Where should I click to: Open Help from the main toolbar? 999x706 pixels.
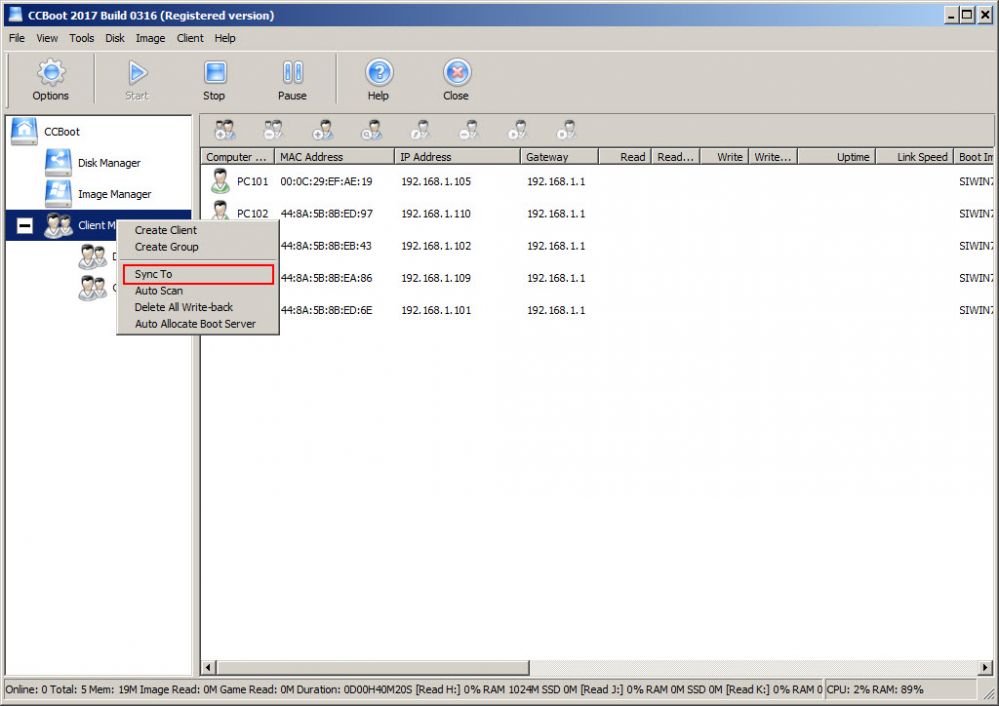pyautogui.click(x=378, y=80)
